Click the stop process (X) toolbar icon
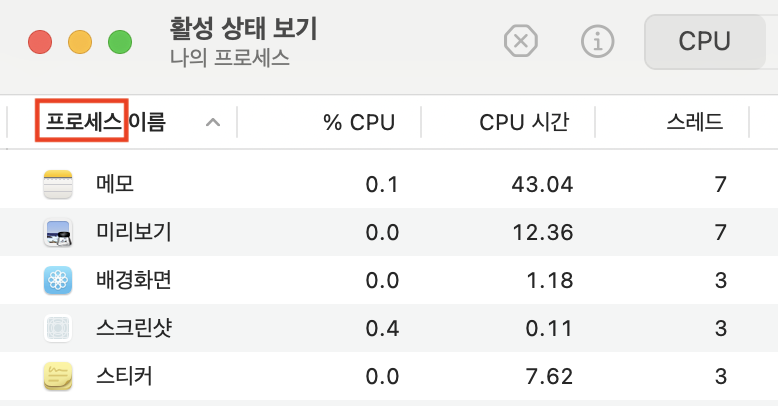 click(x=520, y=41)
